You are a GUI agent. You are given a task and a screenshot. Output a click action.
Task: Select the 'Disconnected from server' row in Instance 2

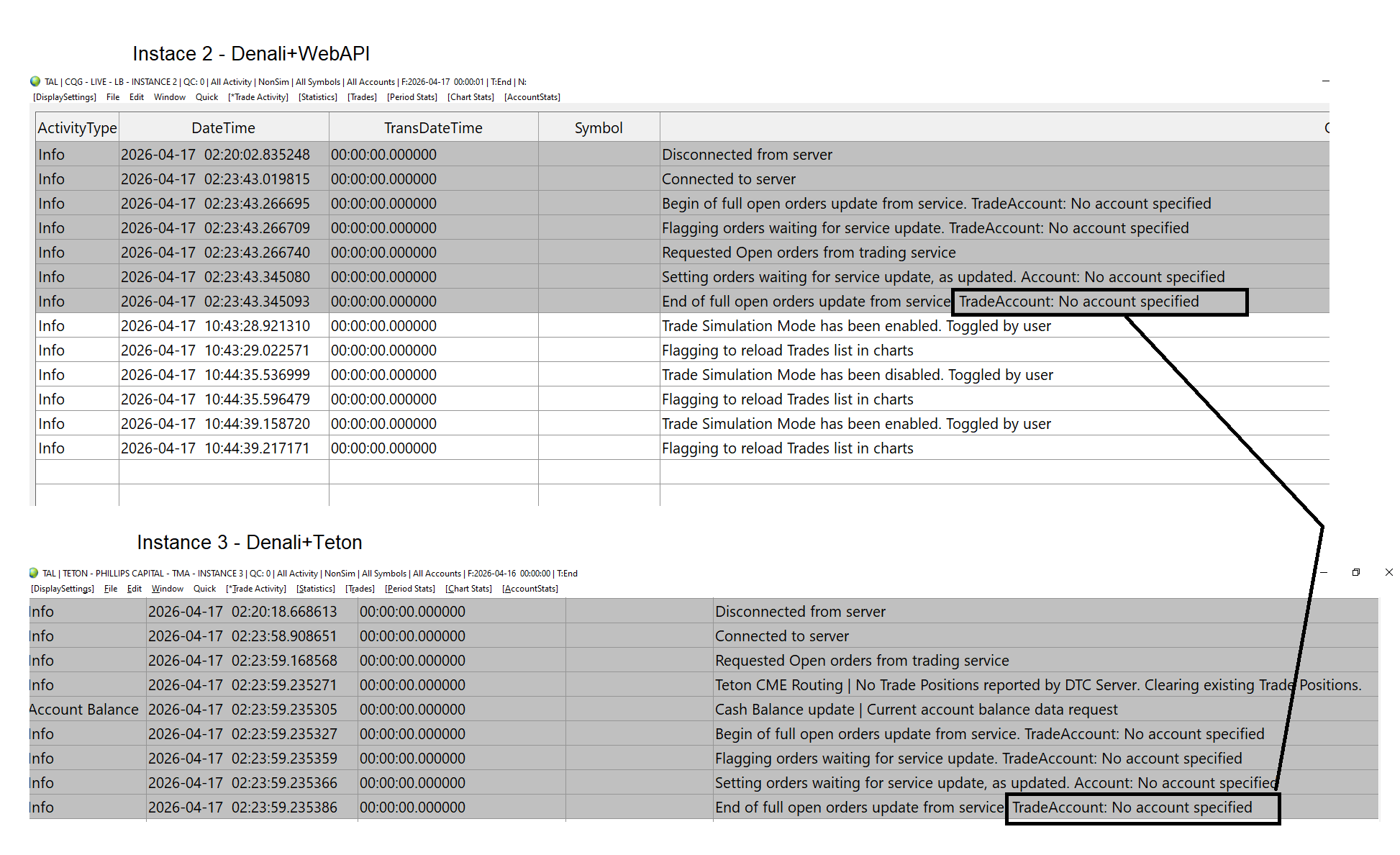(x=747, y=155)
